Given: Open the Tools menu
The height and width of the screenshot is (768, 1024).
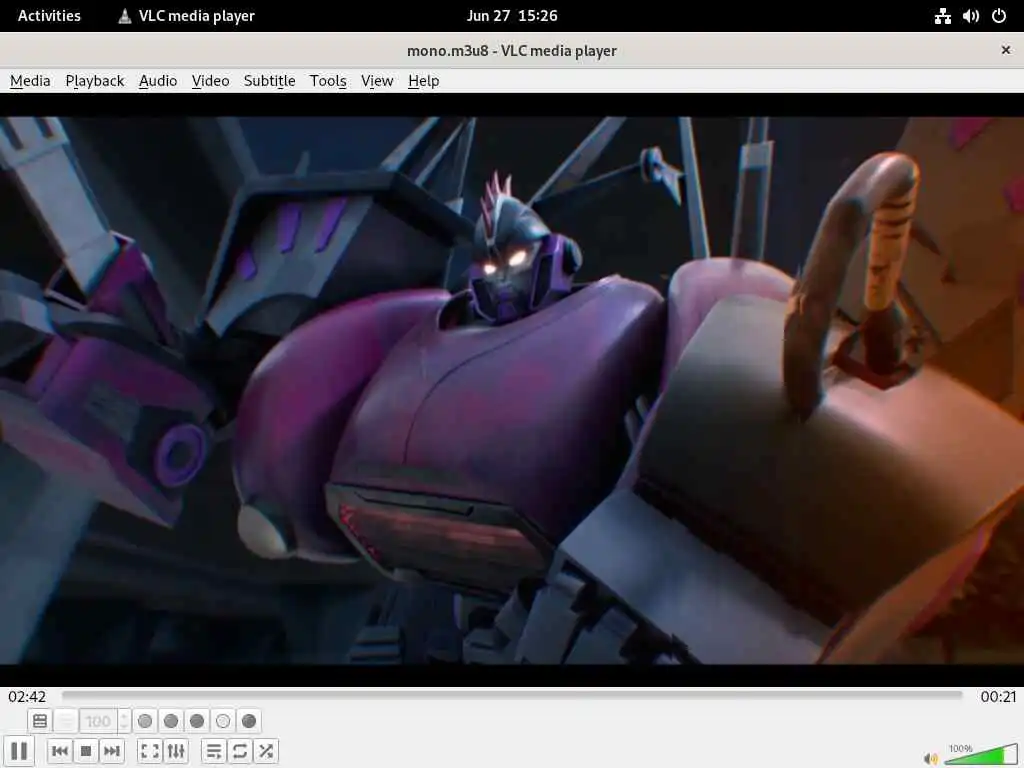Looking at the screenshot, I should (x=328, y=81).
